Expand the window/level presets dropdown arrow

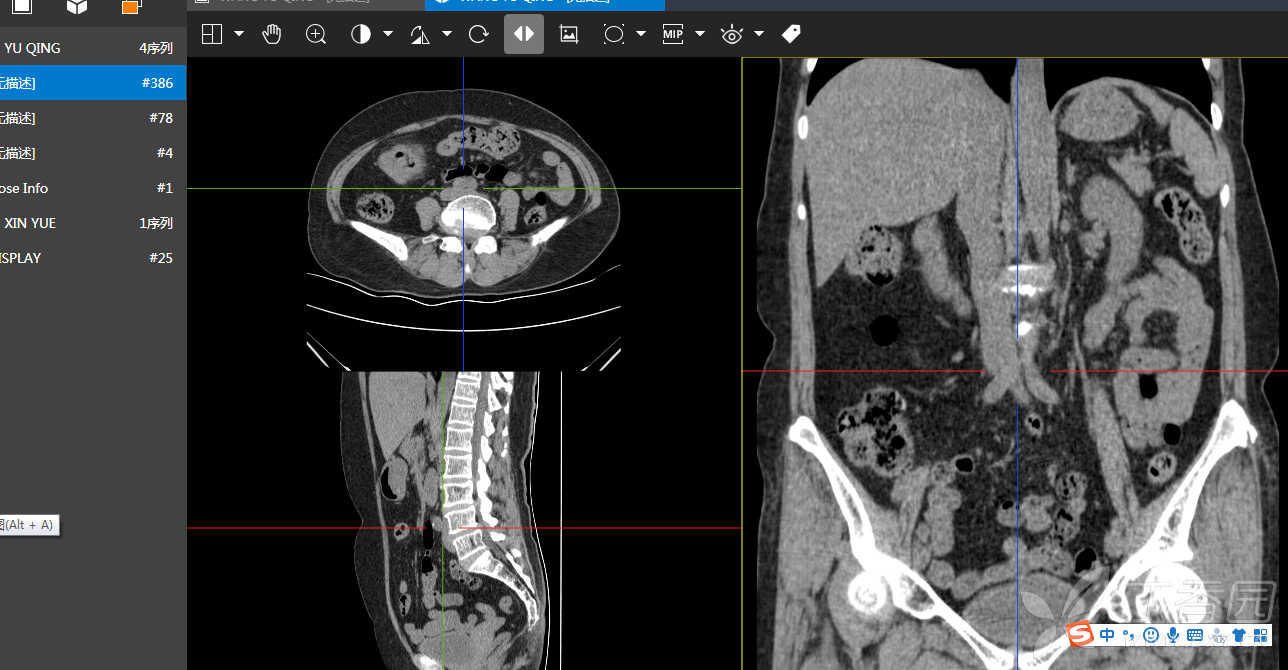pos(388,34)
